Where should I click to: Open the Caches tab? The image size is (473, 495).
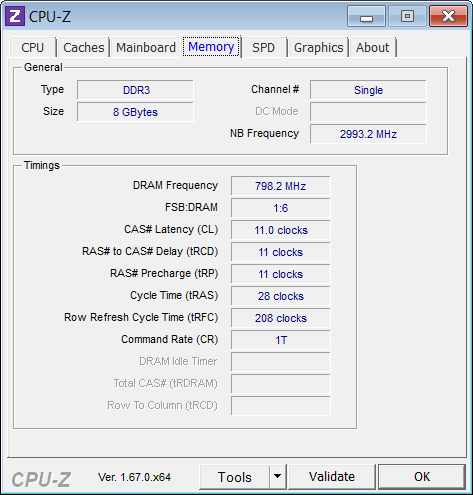tap(84, 48)
